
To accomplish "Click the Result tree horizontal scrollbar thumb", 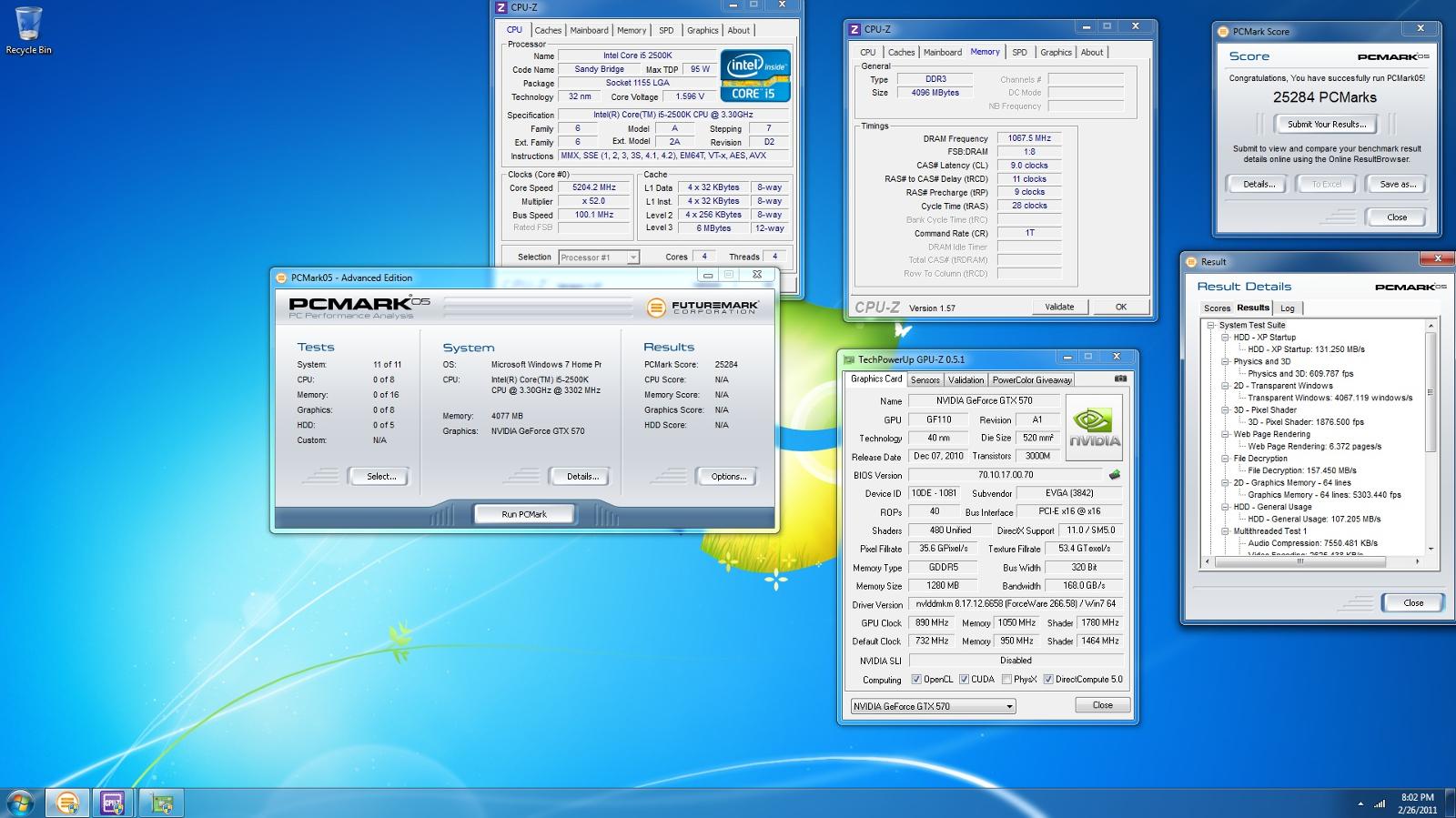I will 1299,561.
